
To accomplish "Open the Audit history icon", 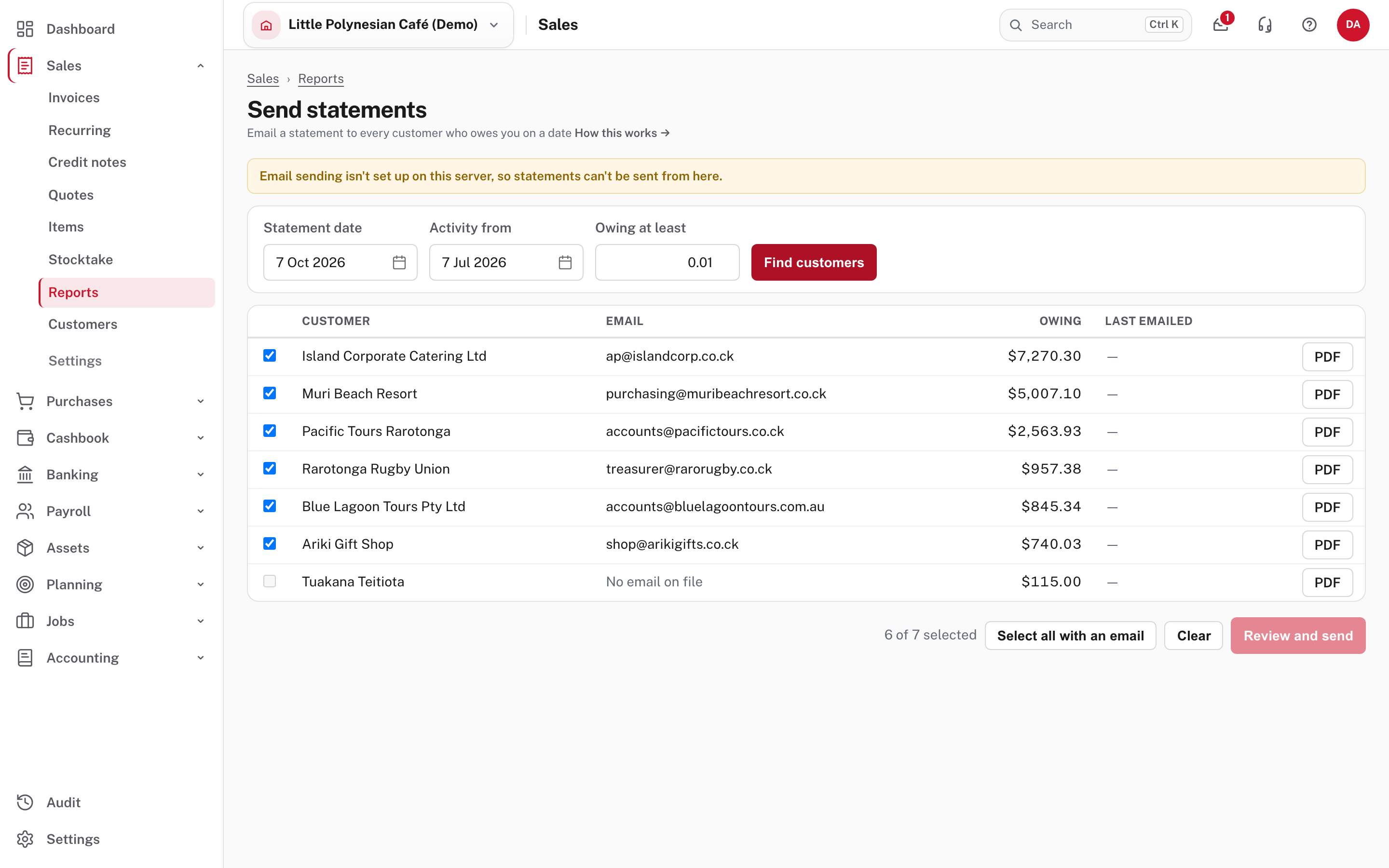I will [x=25, y=802].
